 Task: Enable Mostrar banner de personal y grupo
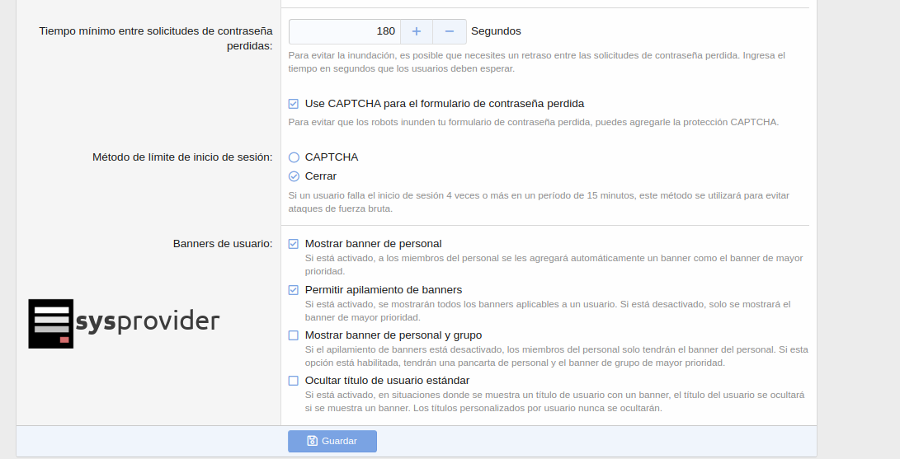click(x=294, y=335)
